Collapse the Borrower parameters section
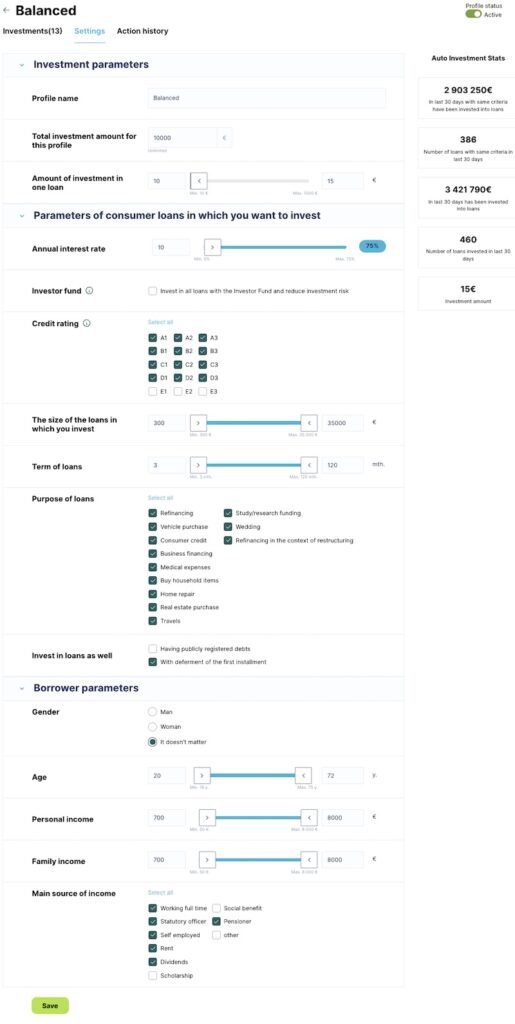515x1024 pixels. pyautogui.click(x=22, y=688)
